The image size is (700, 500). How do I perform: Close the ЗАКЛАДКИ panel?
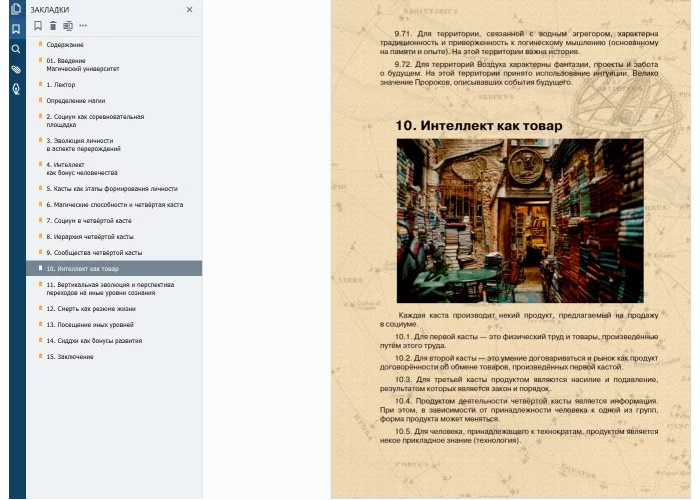tap(190, 9)
